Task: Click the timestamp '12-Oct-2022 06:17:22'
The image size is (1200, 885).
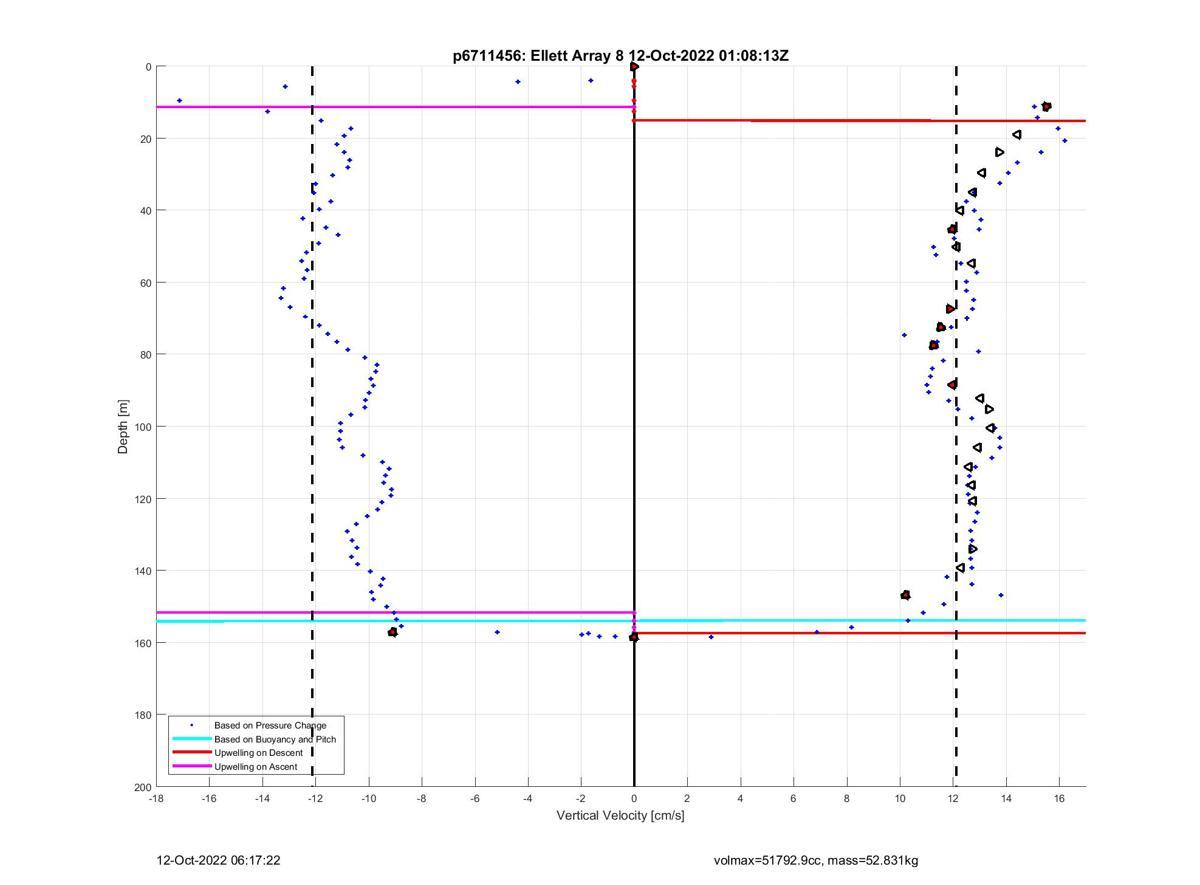Action: coord(219,860)
